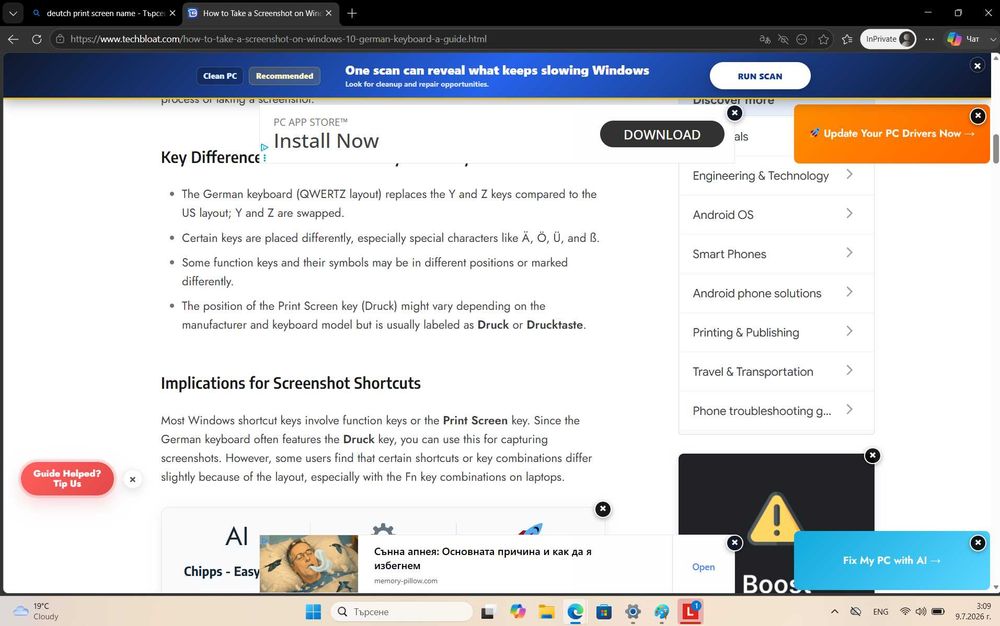The height and width of the screenshot is (626, 1000).
Task: Open Copilot chat button in the Edge toolbar
Action: (x=964, y=39)
